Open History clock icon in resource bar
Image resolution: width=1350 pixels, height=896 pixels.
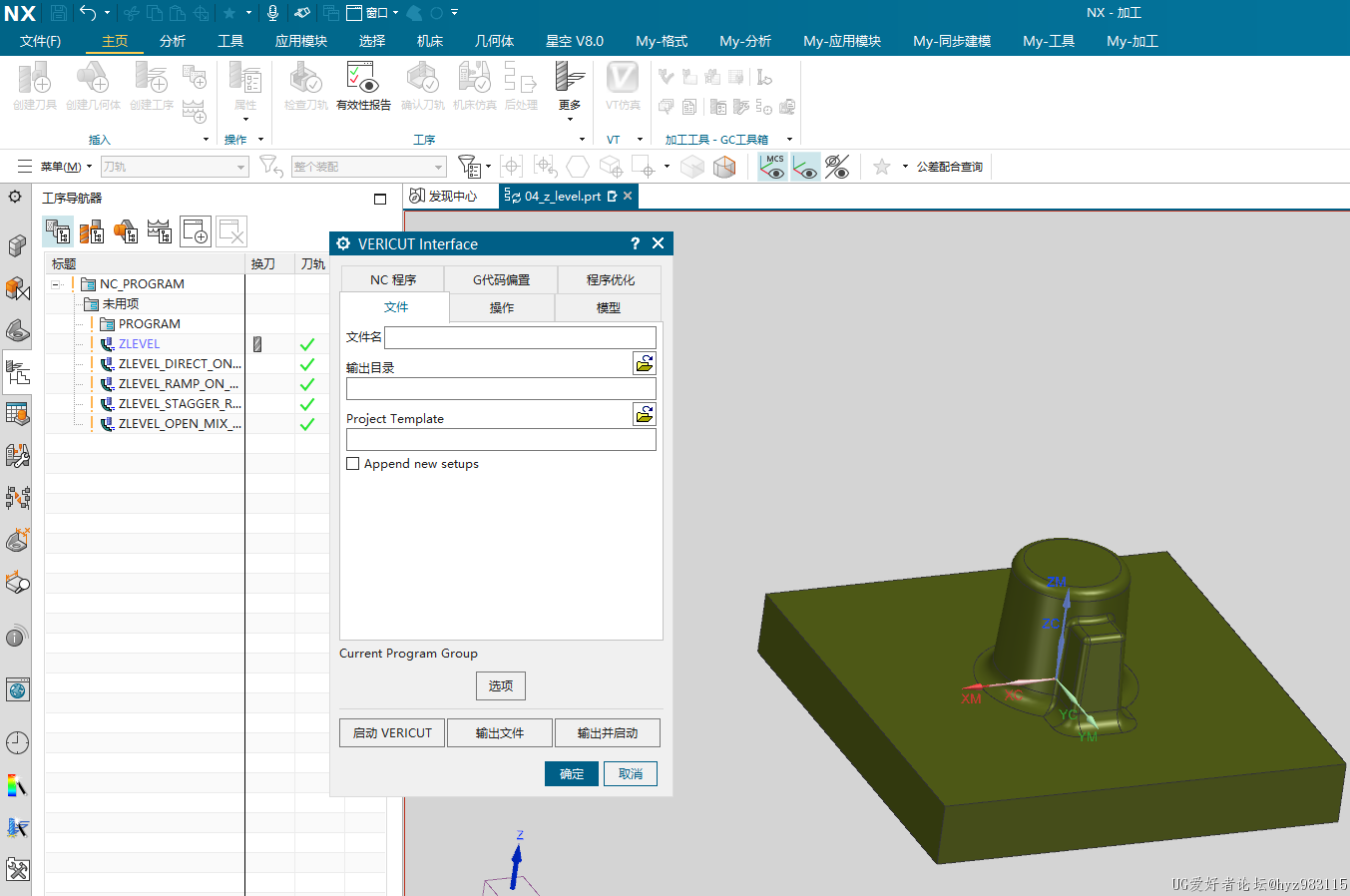pyautogui.click(x=16, y=742)
